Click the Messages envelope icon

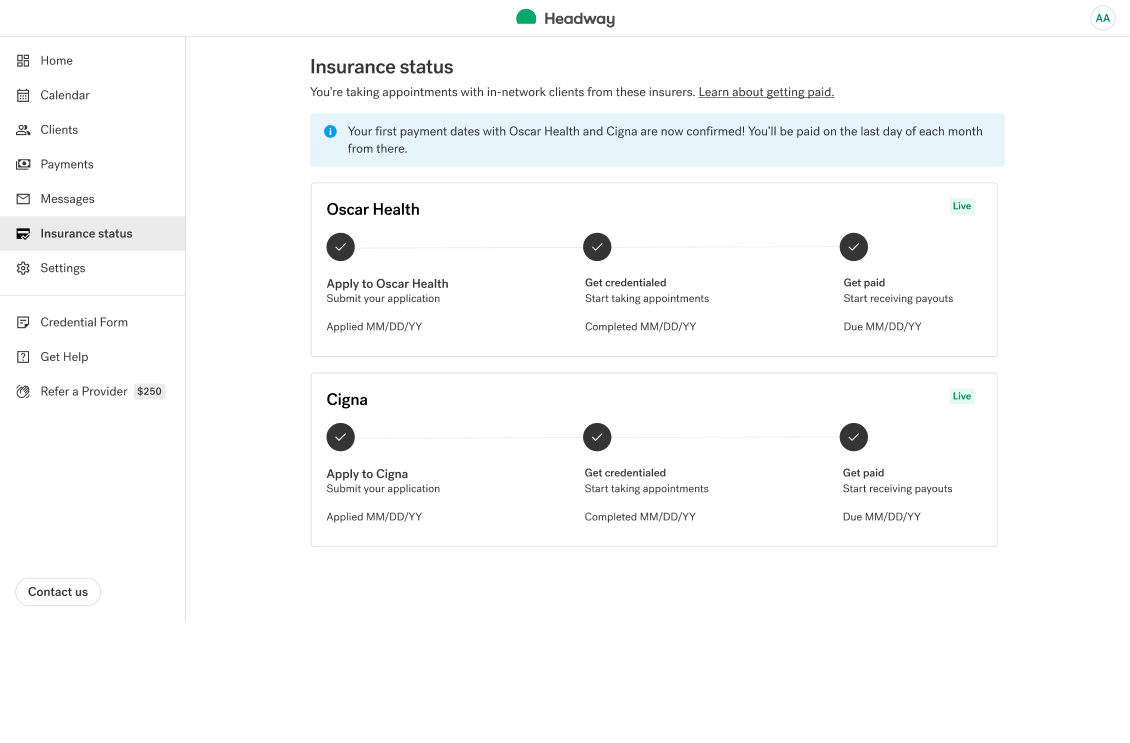[23, 199]
